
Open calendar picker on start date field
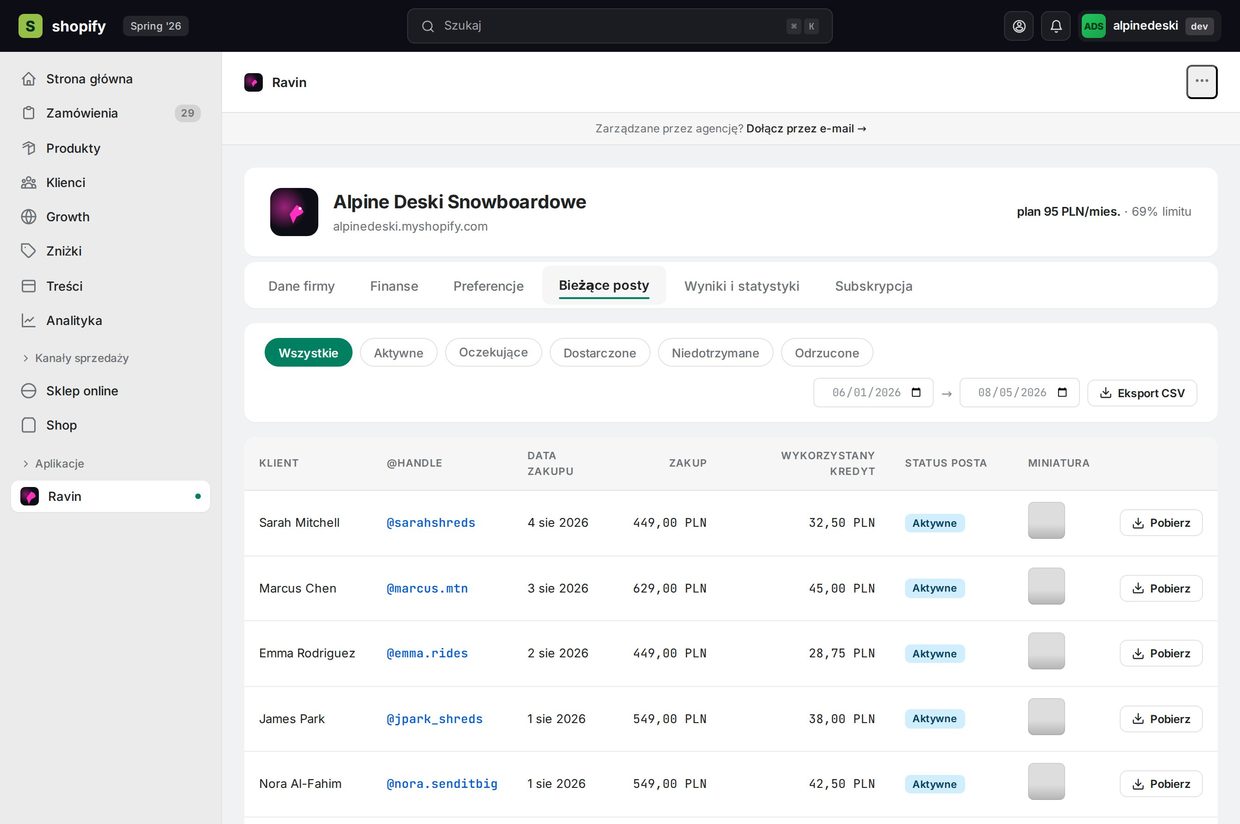pos(916,393)
